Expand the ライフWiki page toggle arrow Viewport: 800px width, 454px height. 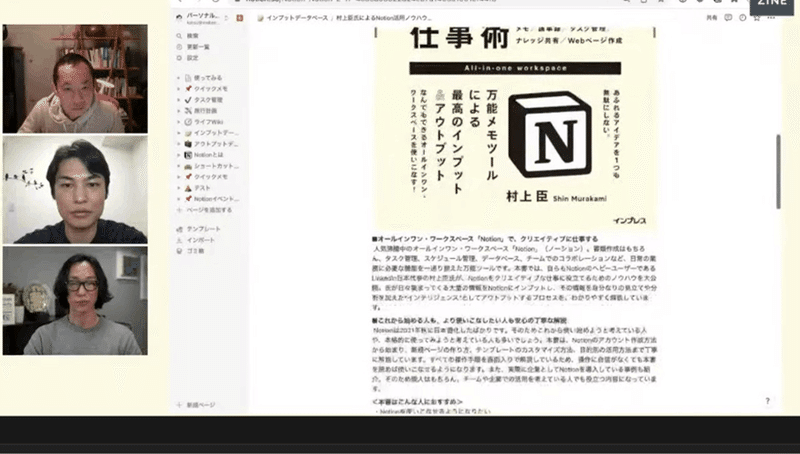tap(179, 122)
